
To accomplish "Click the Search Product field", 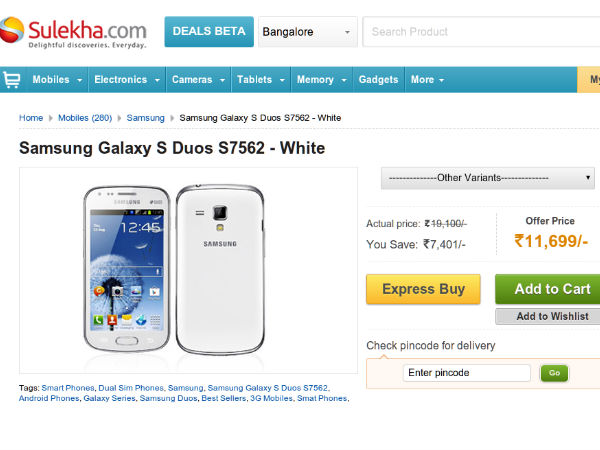I will [480, 32].
